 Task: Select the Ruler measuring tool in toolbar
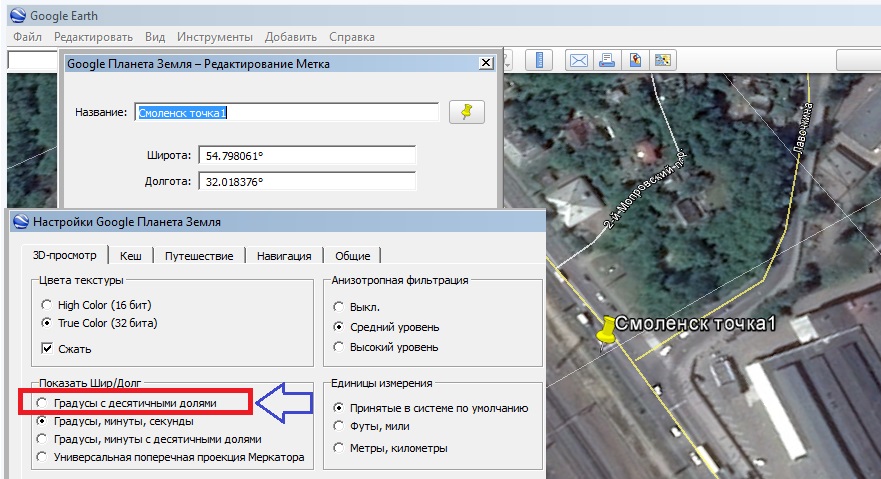[539, 60]
